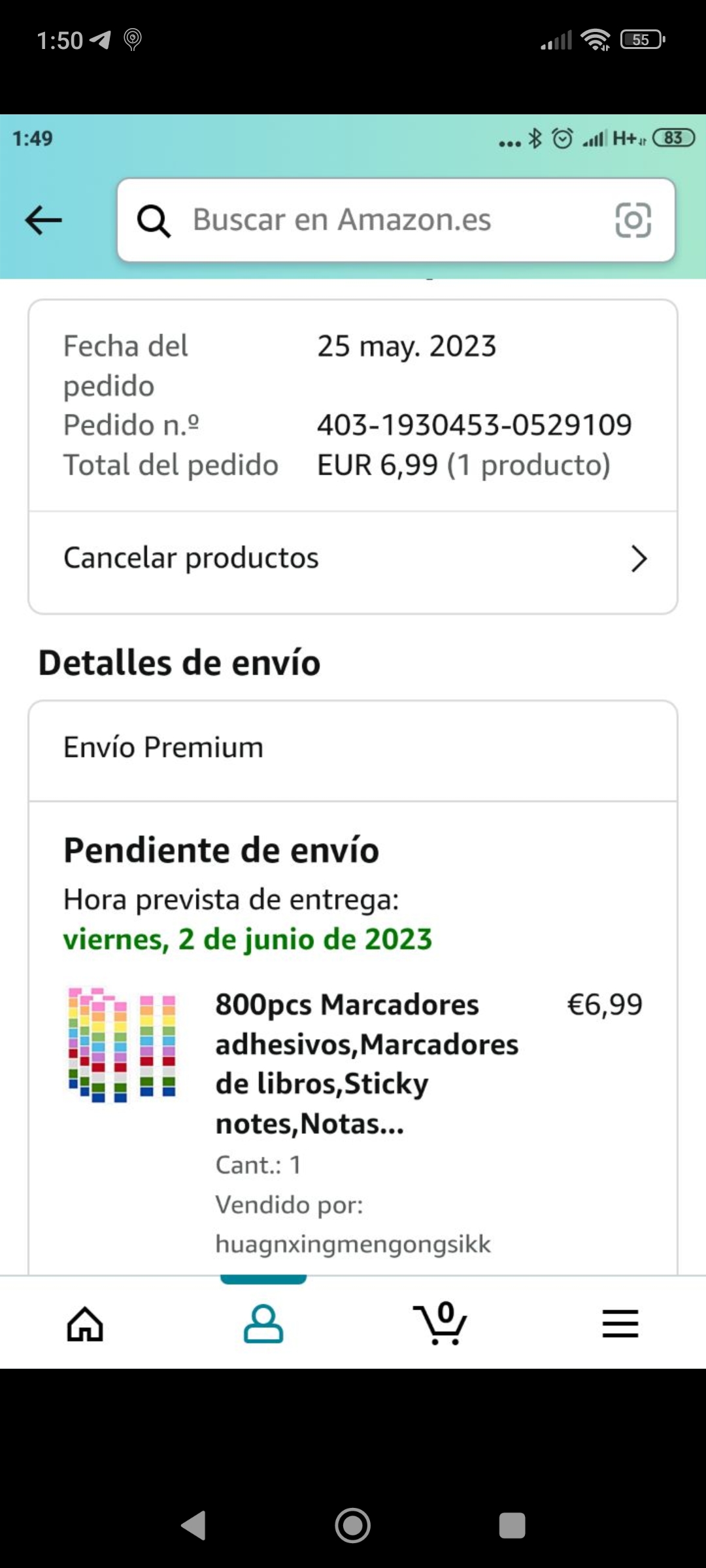Tap the Envío Premium row

353,748
